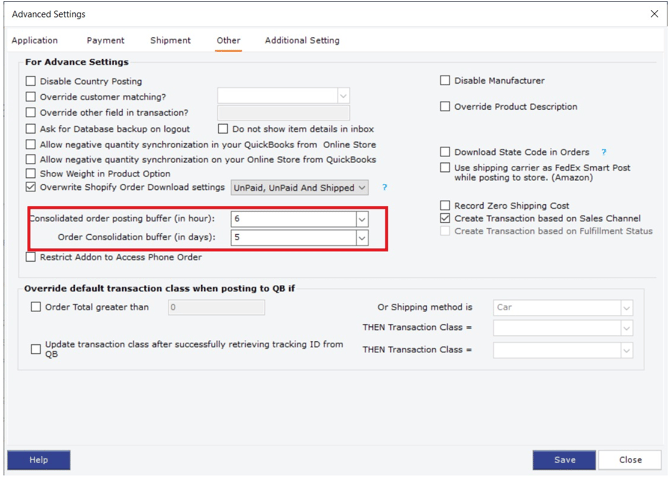Toggle Order Total greater than checkbox

[36, 307]
